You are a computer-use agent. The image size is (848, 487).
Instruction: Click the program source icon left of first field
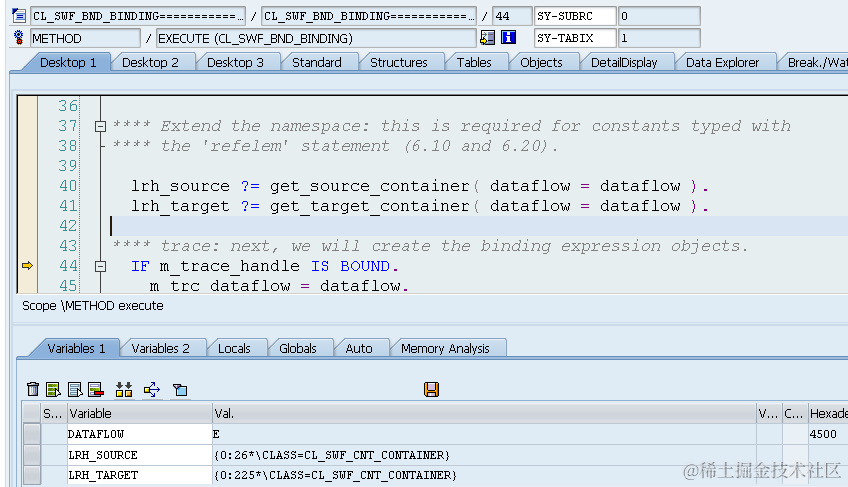(18, 16)
